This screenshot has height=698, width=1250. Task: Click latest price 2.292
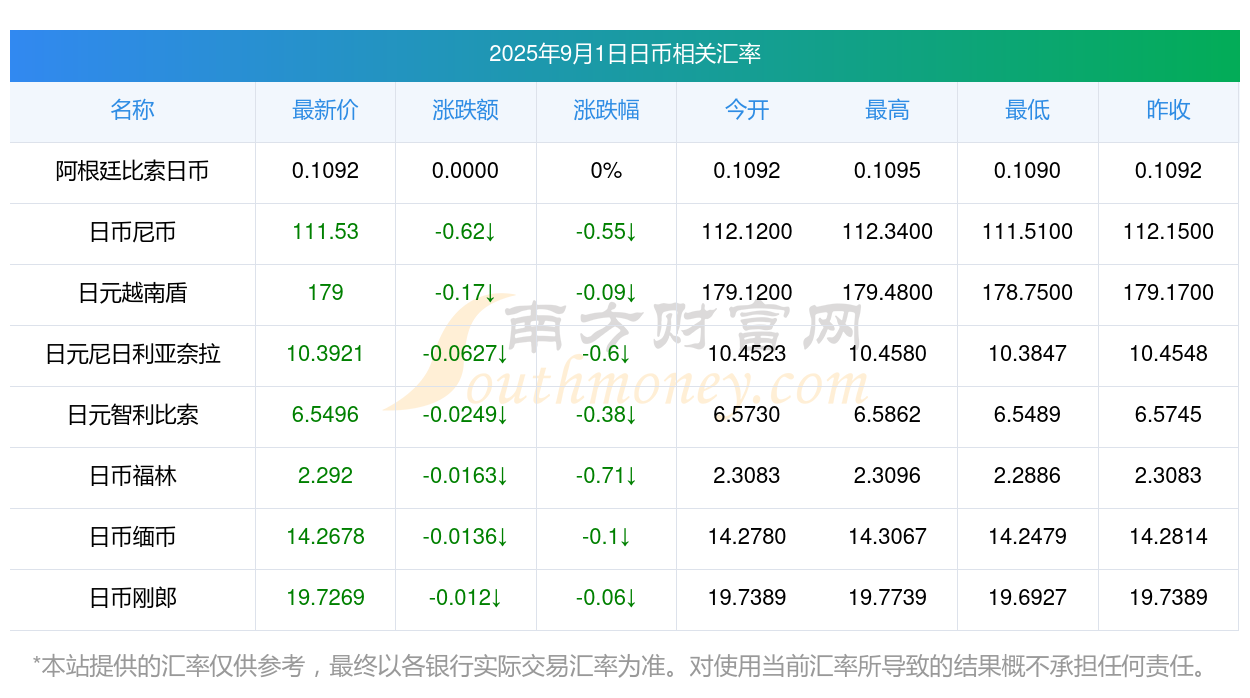tap(325, 476)
